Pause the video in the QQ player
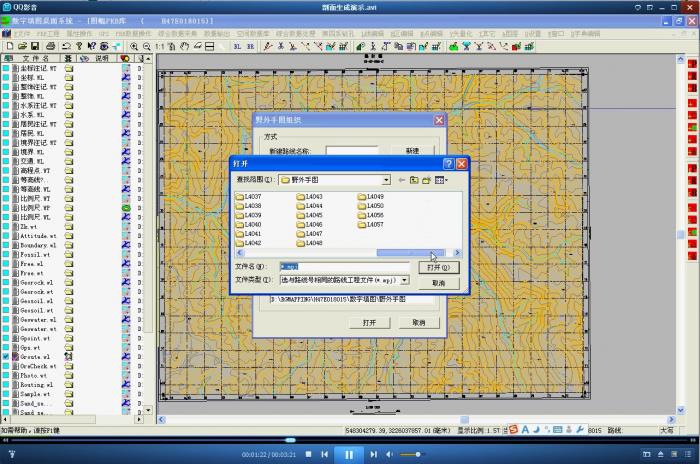Screen dimensions: 700x464 (x=349, y=454)
